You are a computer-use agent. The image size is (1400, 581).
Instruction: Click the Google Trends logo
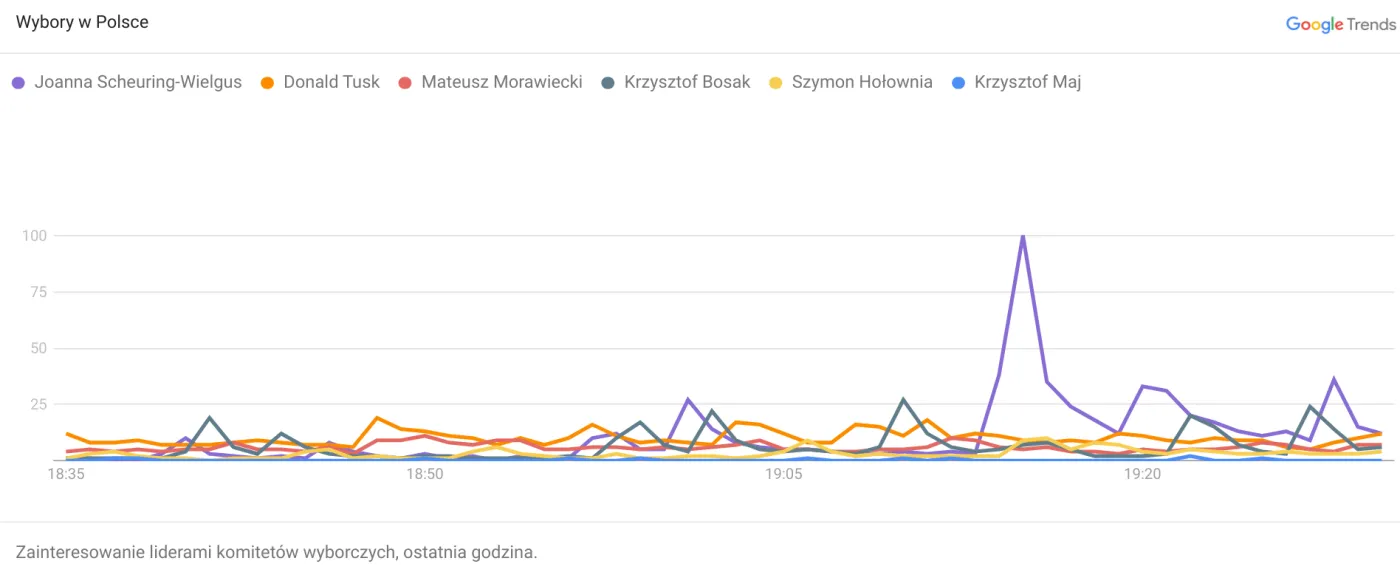[x=1339, y=24]
